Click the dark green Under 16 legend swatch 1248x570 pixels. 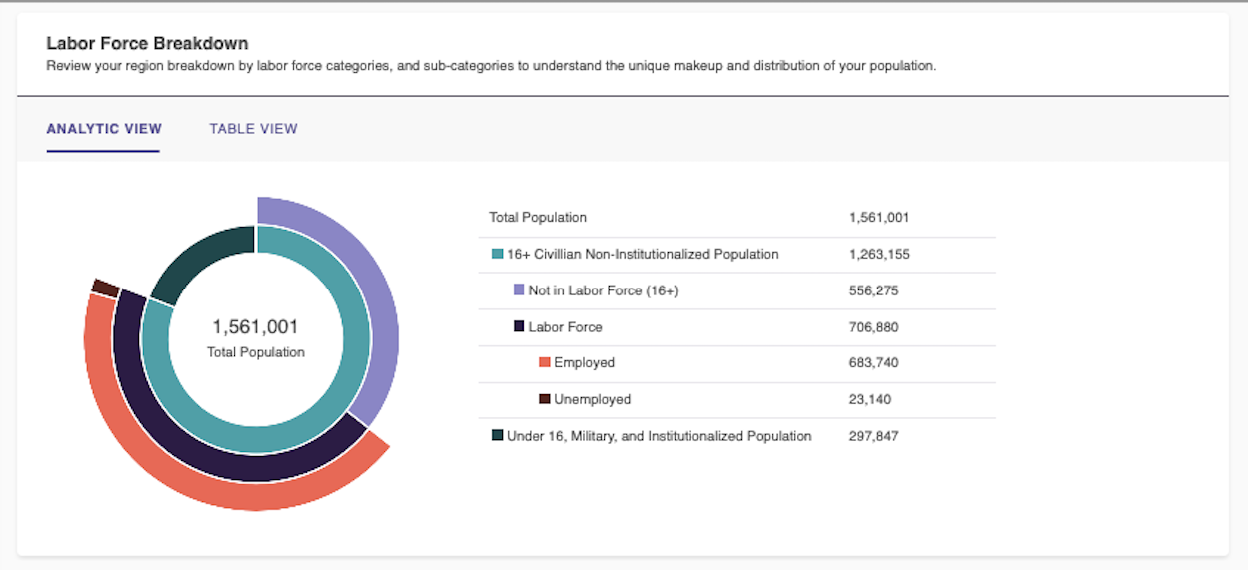coord(497,435)
